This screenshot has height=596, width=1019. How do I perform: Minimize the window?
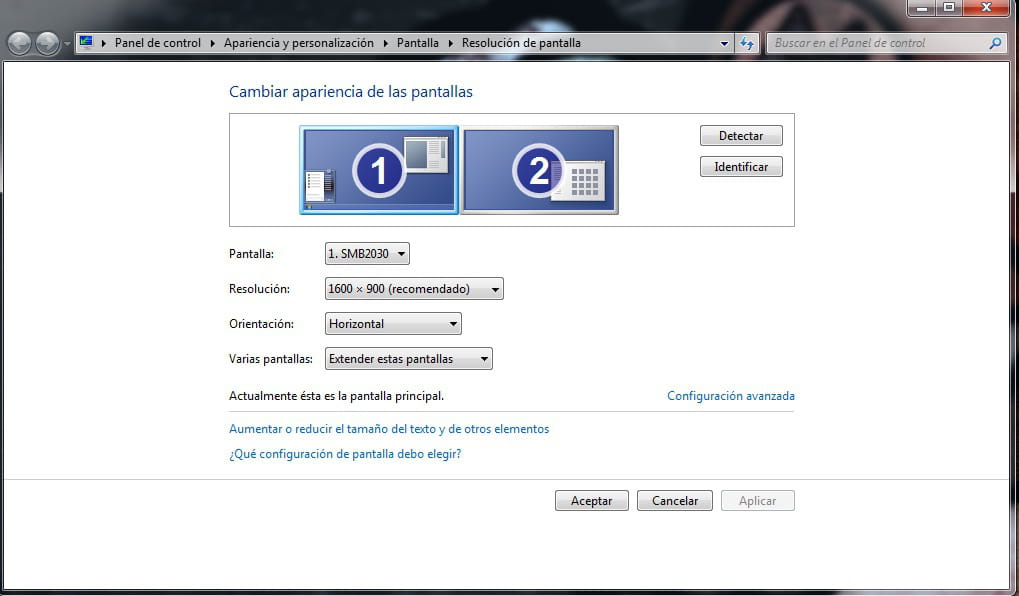[x=922, y=8]
